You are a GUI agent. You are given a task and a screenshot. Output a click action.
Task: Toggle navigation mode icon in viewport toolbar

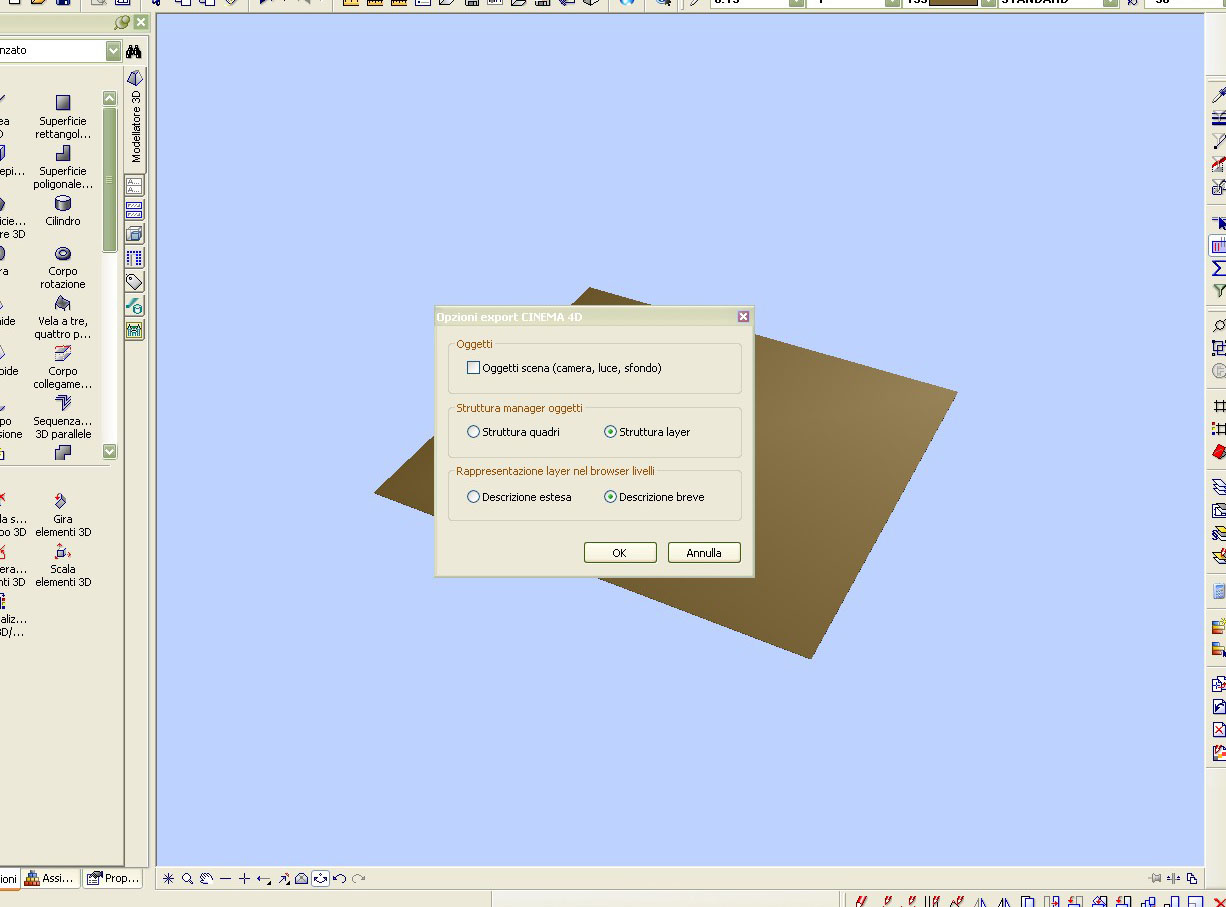pyautogui.click(x=320, y=879)
